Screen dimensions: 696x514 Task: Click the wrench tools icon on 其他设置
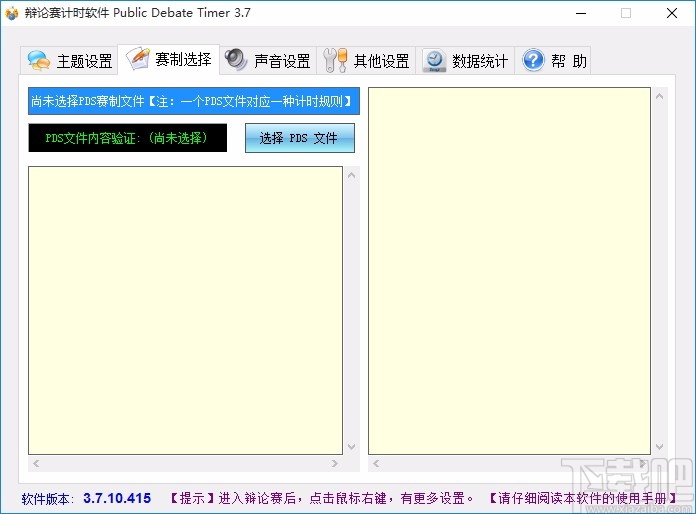point(335,60)
